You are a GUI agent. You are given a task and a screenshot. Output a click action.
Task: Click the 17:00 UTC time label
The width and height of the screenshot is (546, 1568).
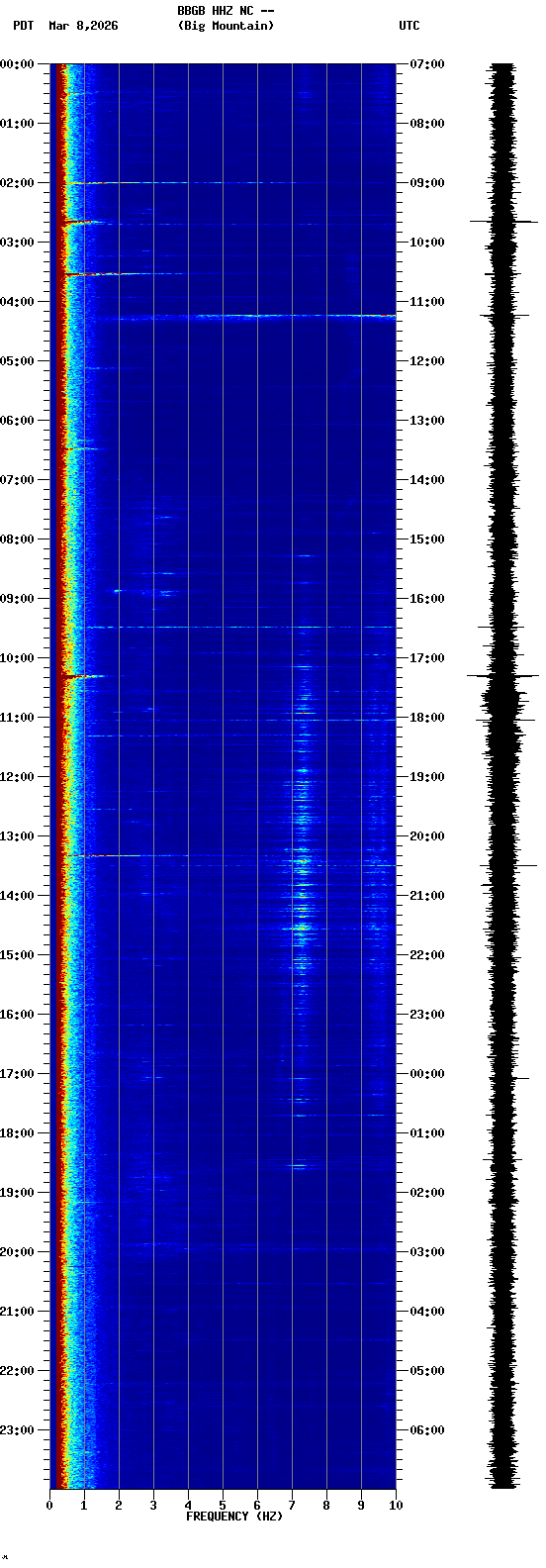[427, 658]
